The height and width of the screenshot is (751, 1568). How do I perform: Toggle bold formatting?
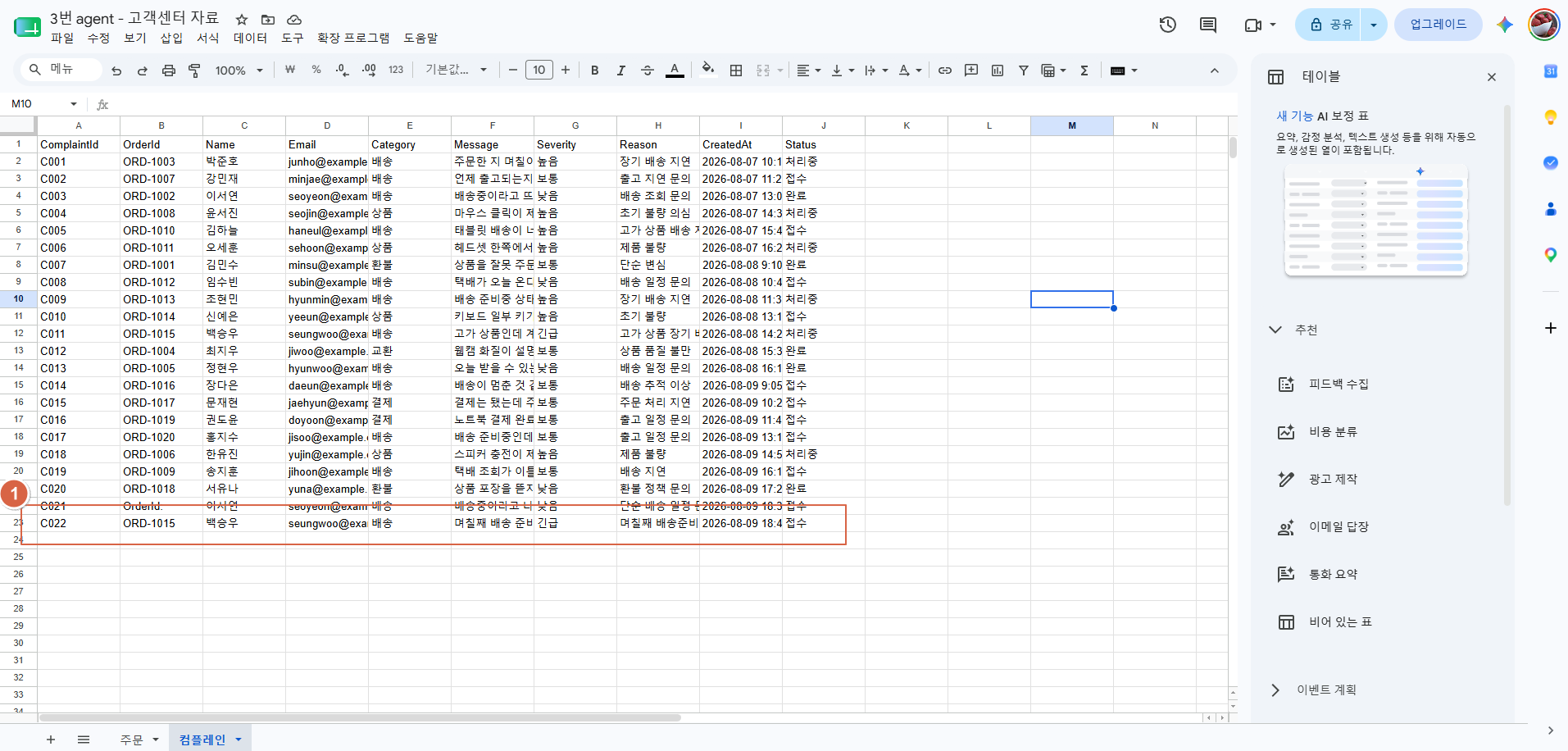[595, 71]
